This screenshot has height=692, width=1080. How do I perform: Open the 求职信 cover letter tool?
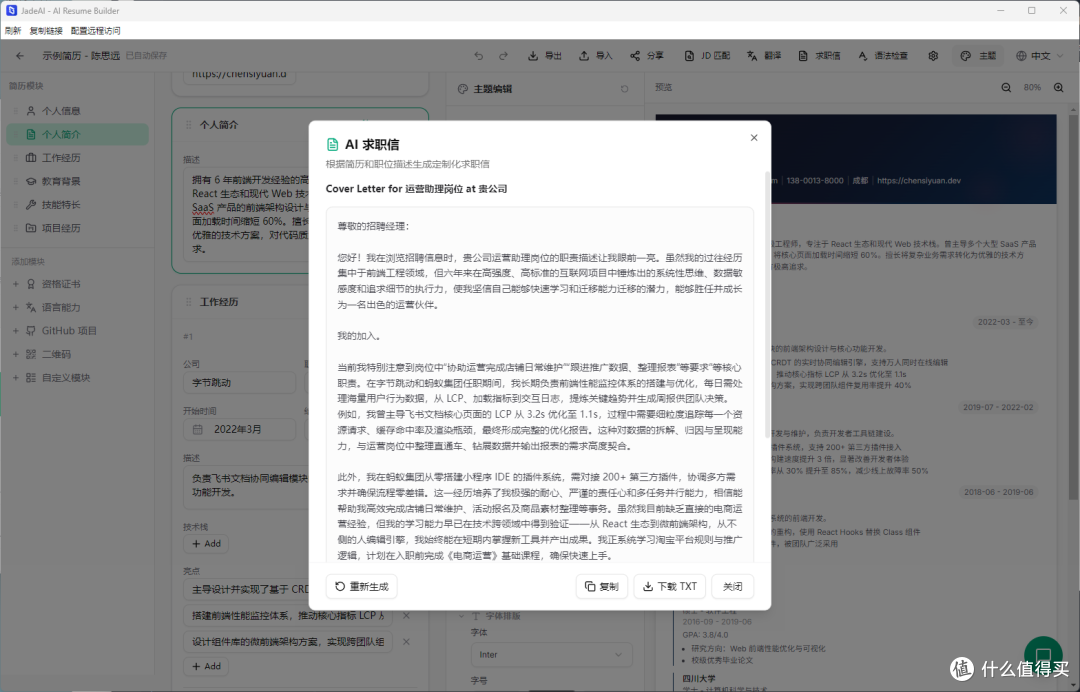[820, 56]
